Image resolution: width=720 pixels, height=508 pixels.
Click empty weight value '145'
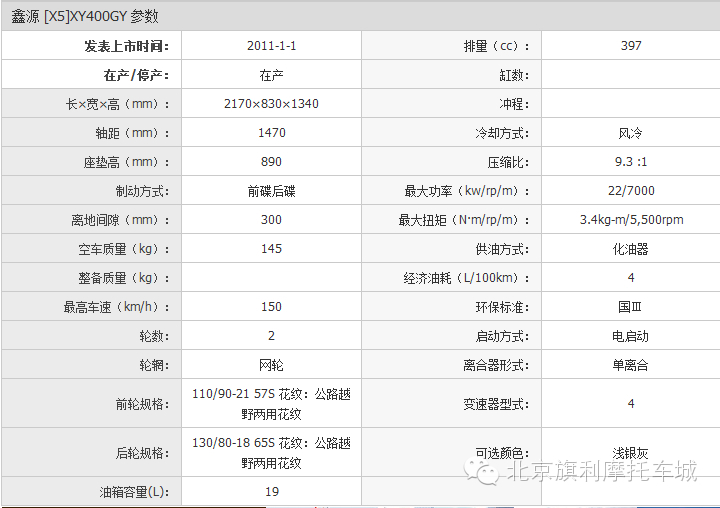[x=271, y=248]
